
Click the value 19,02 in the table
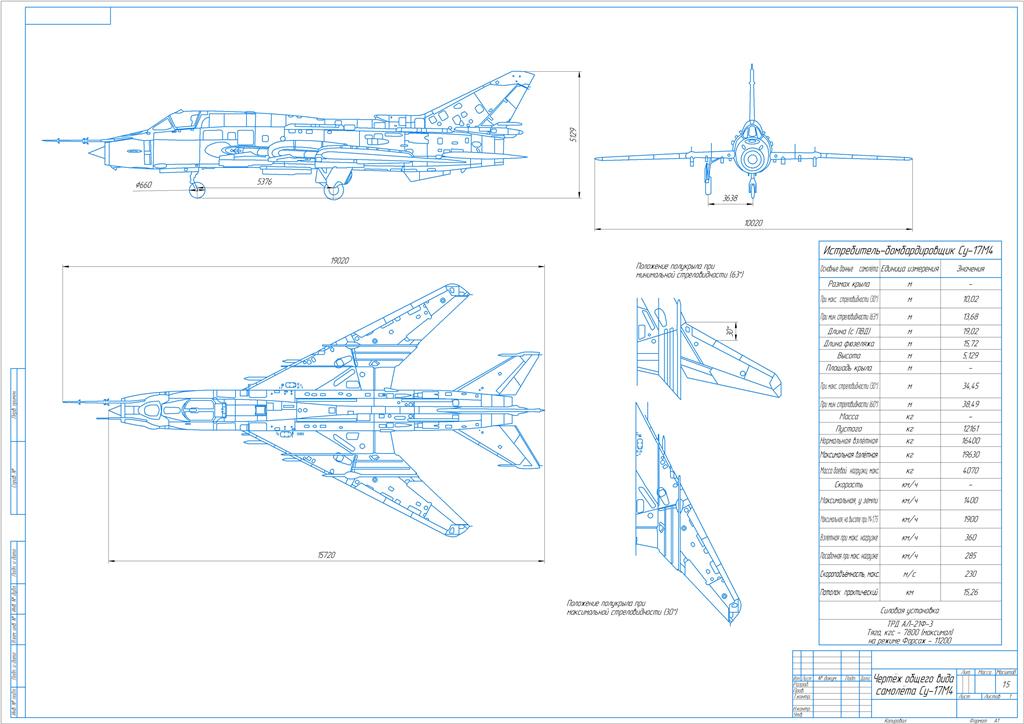(x=971, y=332)
